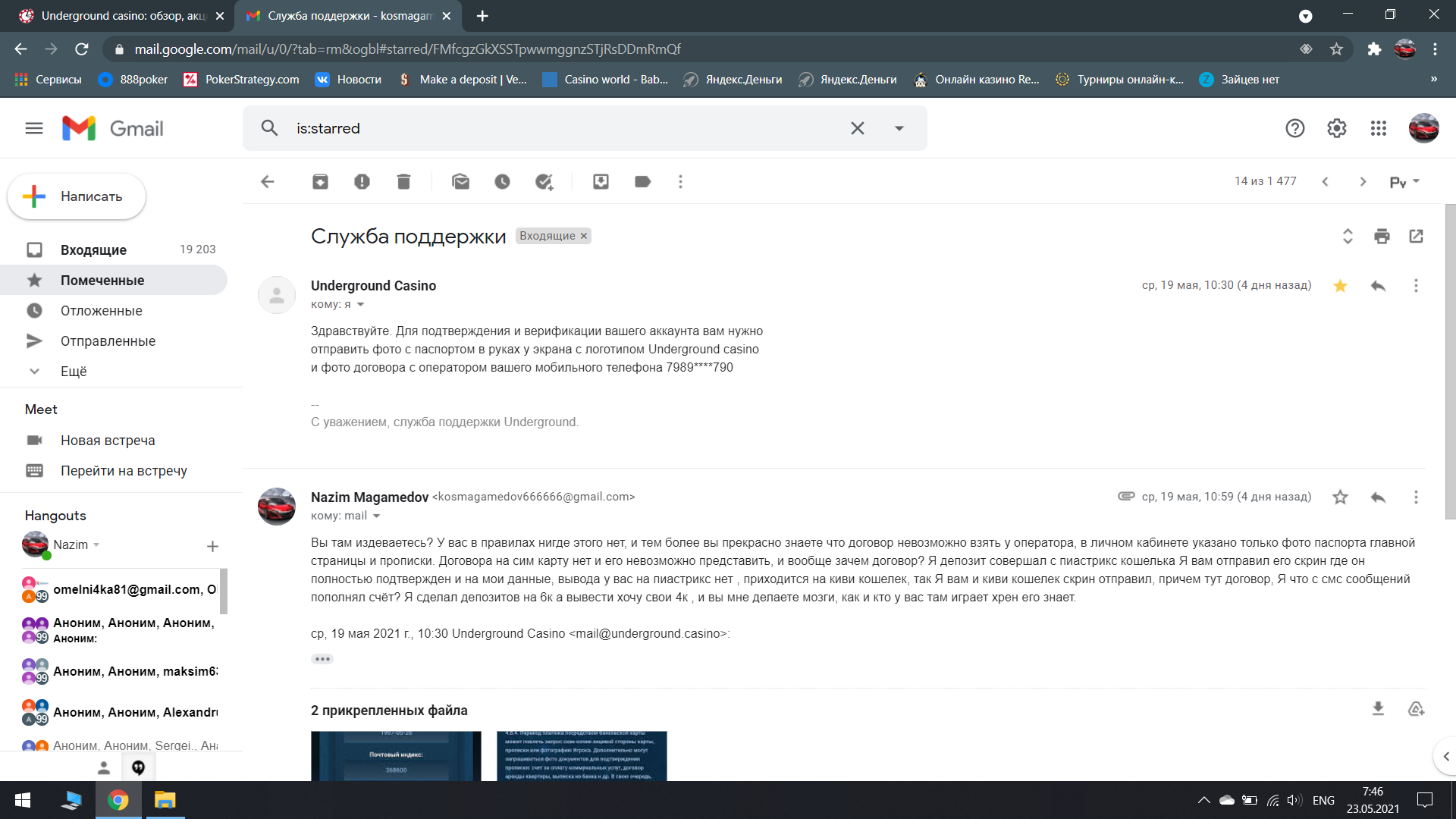Screen dimensions: 1456x819
Task: Open toolbar More options menu
Action: [680, 181]
